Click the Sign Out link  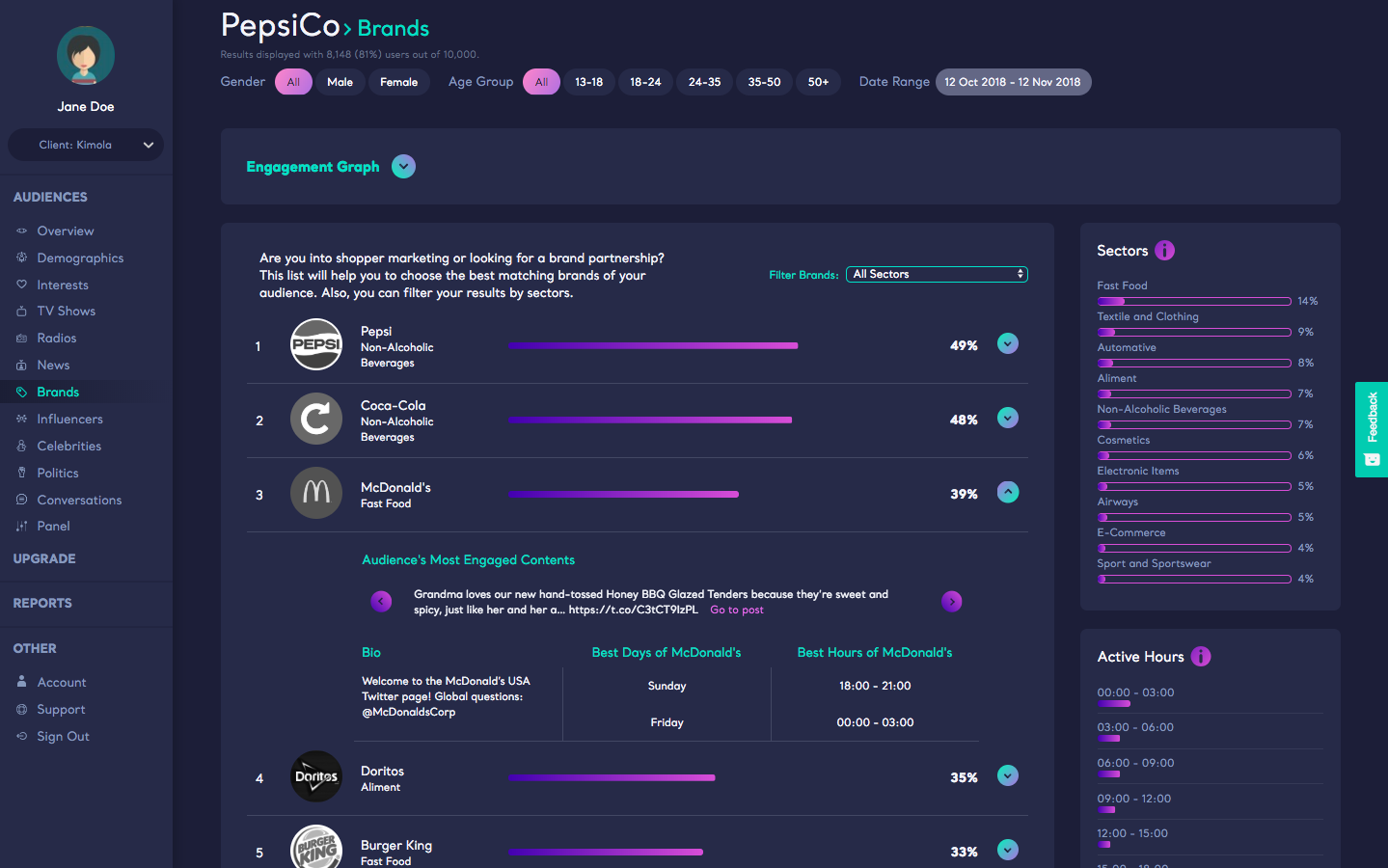tap(63, 736)
